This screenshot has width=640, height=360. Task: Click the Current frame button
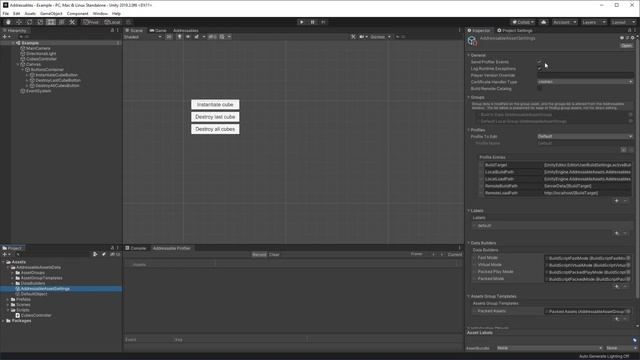pyautogui.click(x=455, y=255)
